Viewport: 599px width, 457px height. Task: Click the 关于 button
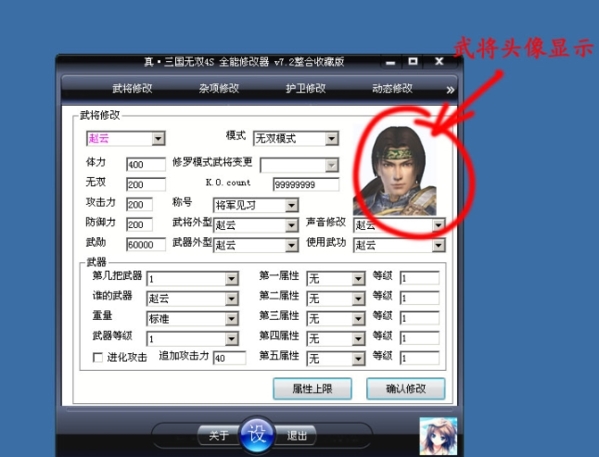coord(219,435)
